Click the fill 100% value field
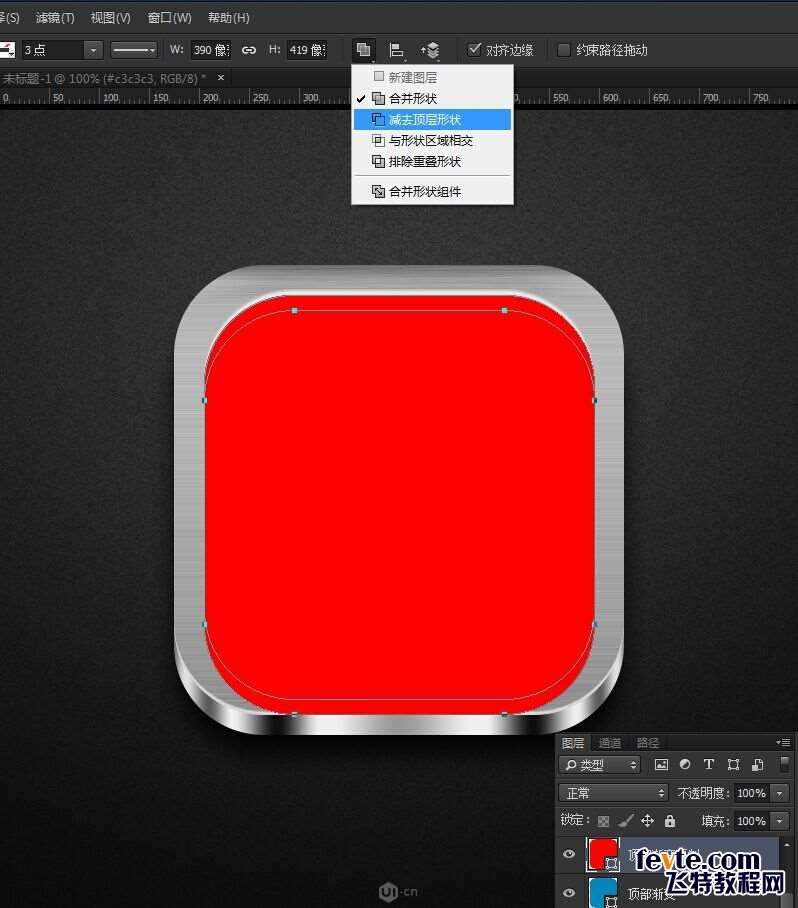Screen dimensions: 798x908 (752, 821)
